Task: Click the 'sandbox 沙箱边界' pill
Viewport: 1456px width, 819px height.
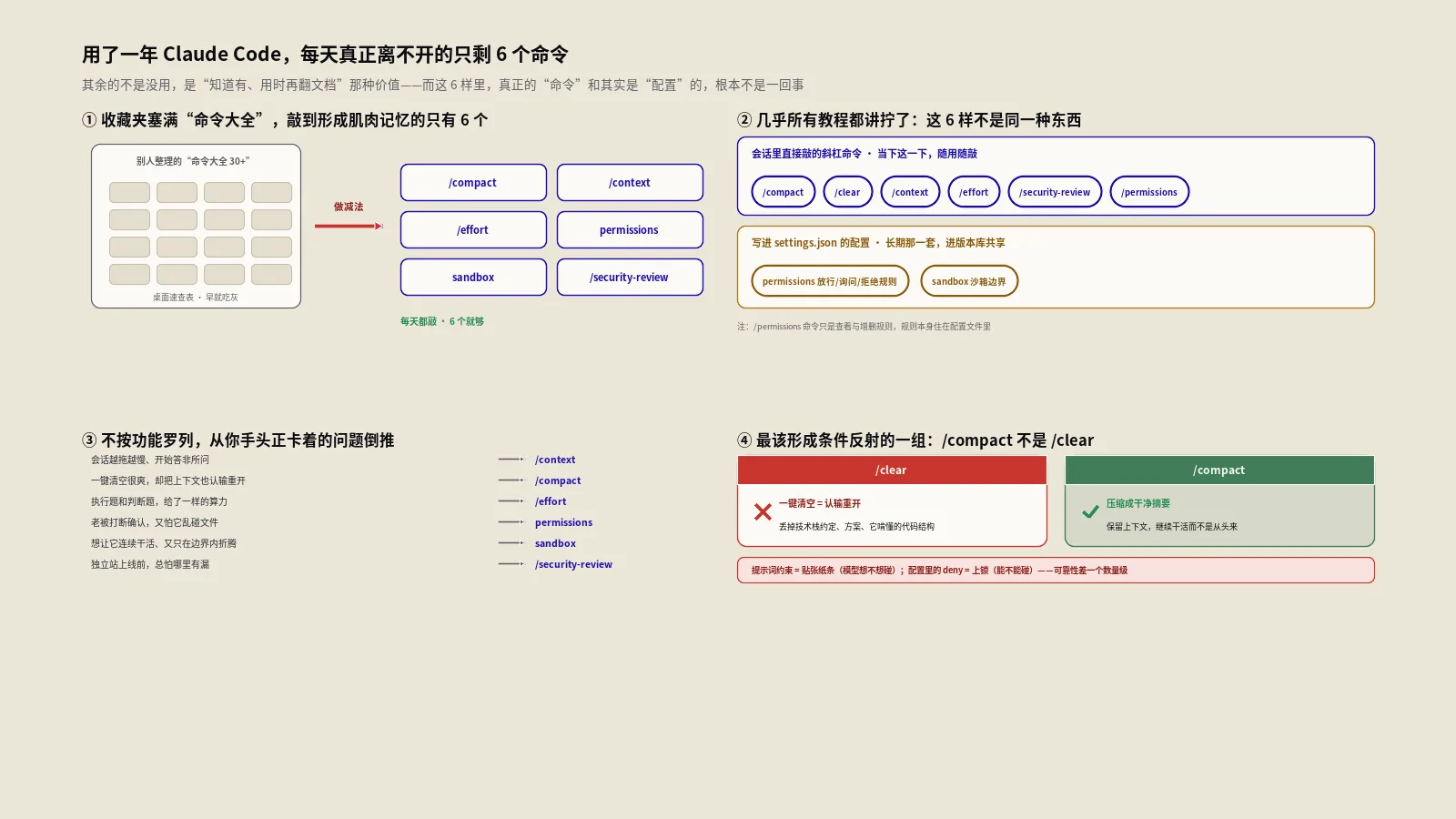Action: pyautogui.click(x=969, y=281)
